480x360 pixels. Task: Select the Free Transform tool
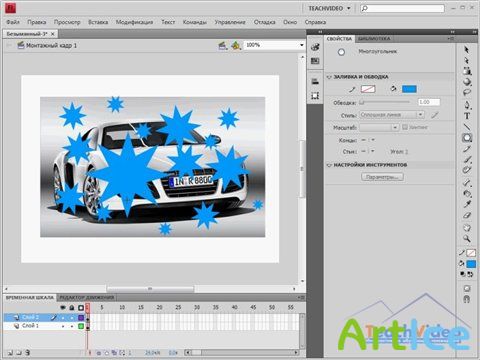click(x=467, y=71)
